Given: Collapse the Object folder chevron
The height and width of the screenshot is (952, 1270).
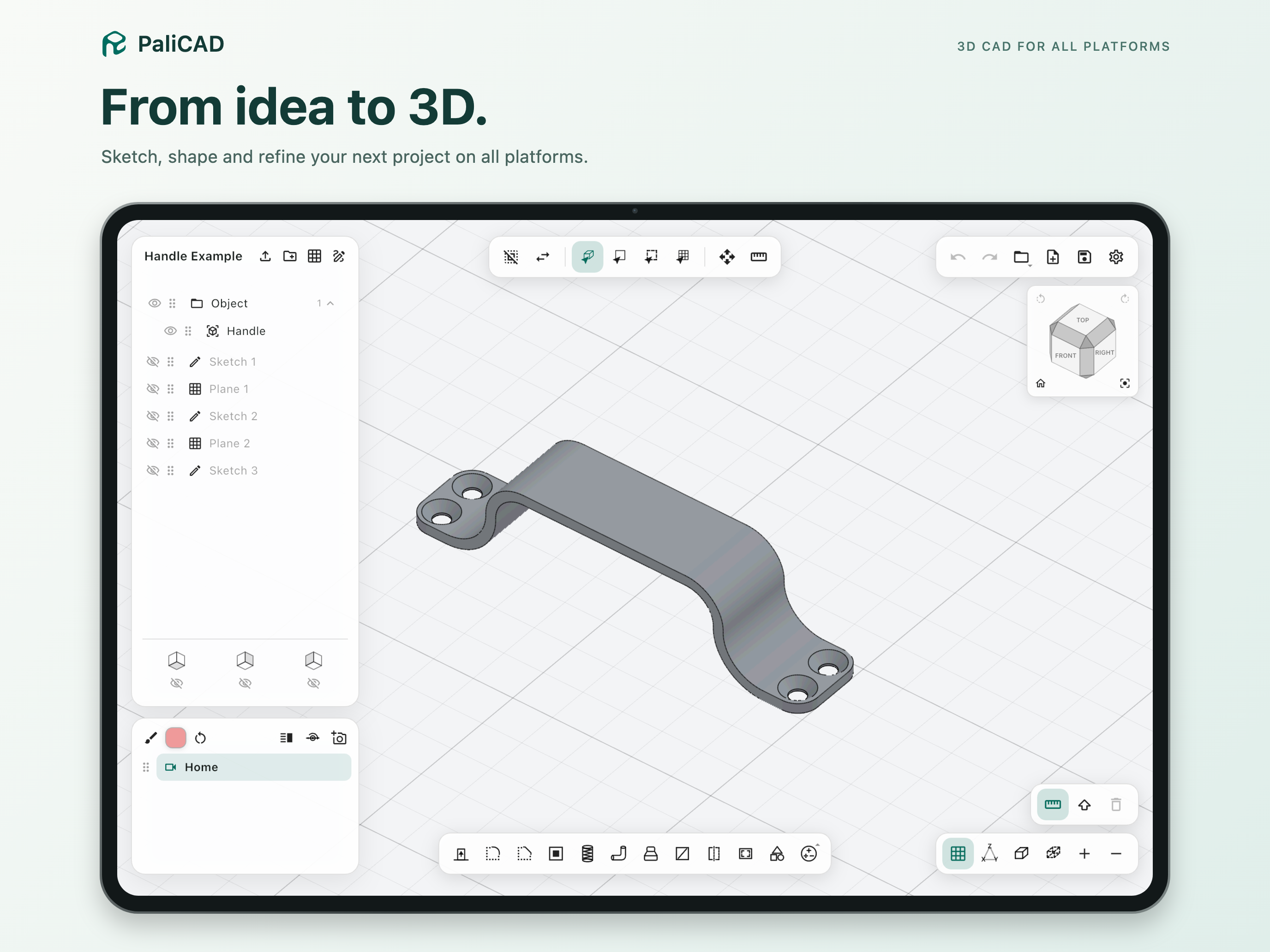Looking at the screenshot, I should click(330, 303).
